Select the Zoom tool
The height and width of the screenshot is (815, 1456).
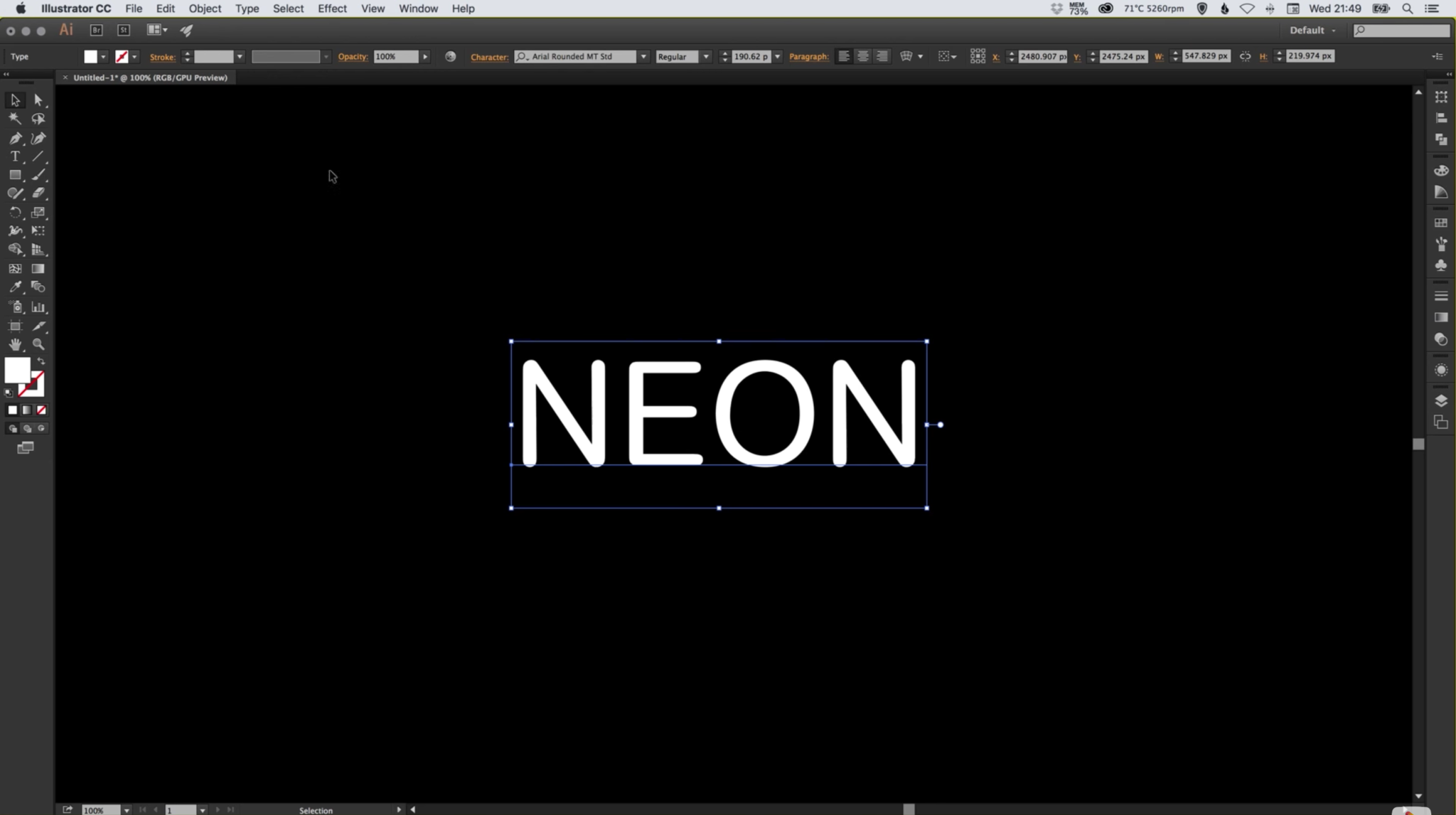click(38, 344)
